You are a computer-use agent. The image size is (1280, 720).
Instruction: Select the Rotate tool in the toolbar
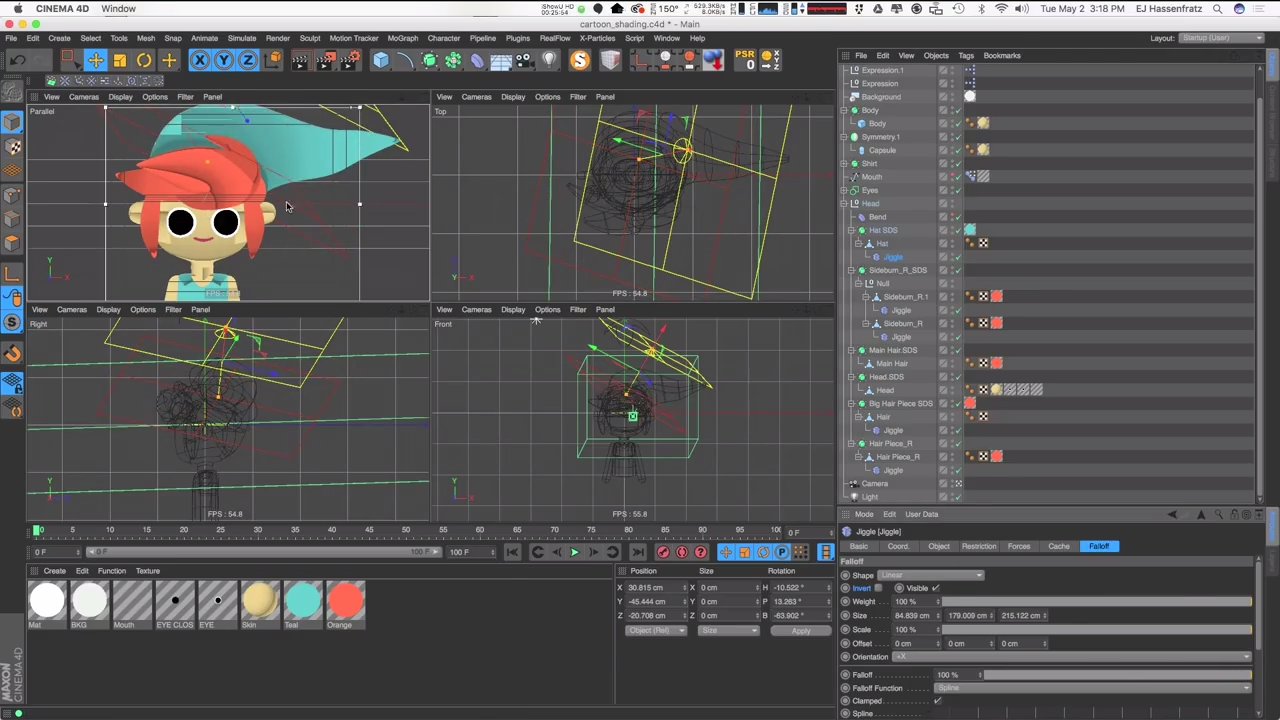click(x=144, y=61)
